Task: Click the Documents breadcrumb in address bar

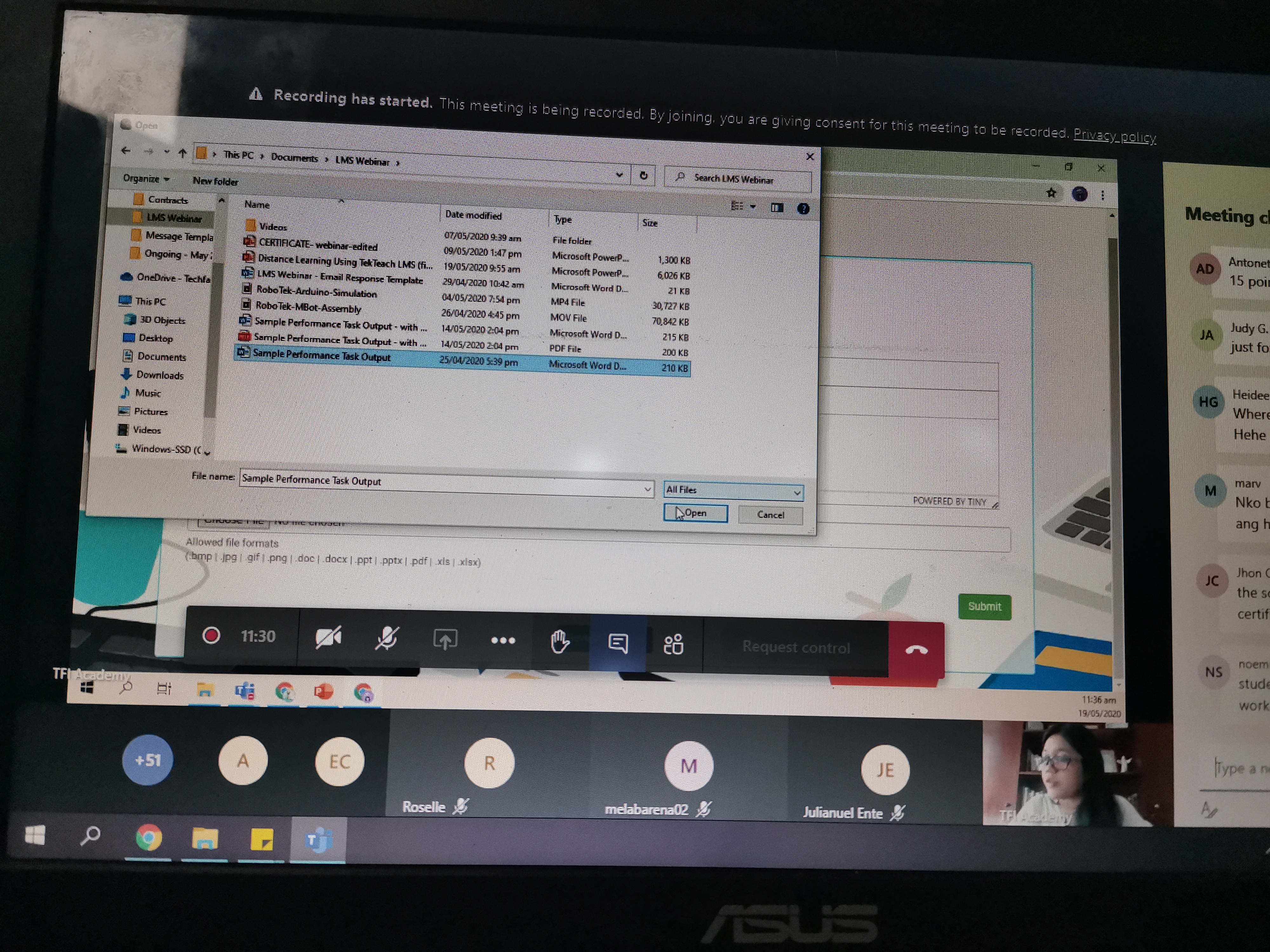Action: click(x=294, y=158)
